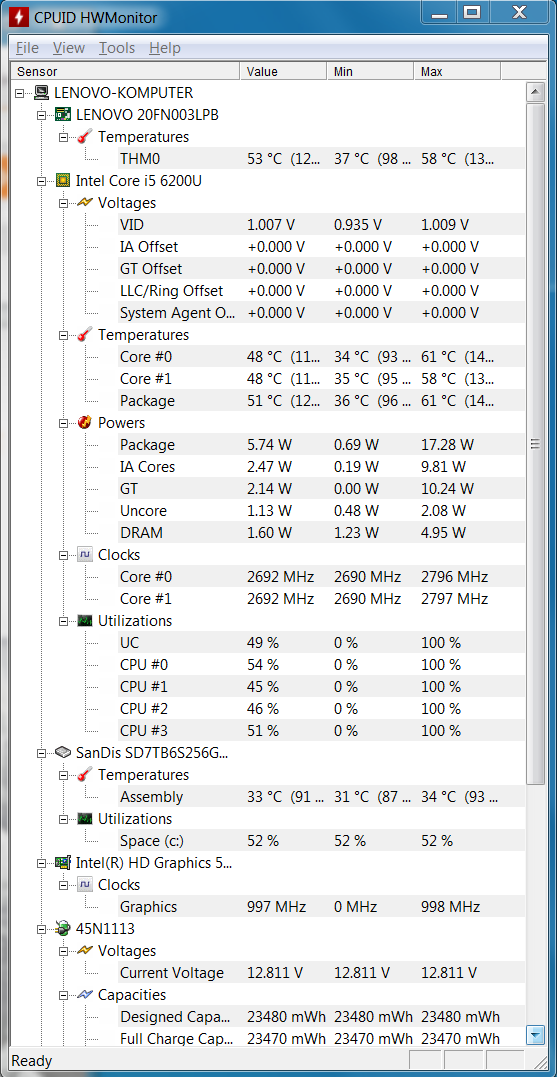The image size is (557, 1077).
Task: Click the LENOVO-KOMPUTER computer icon
Action: tap(41, 93)
